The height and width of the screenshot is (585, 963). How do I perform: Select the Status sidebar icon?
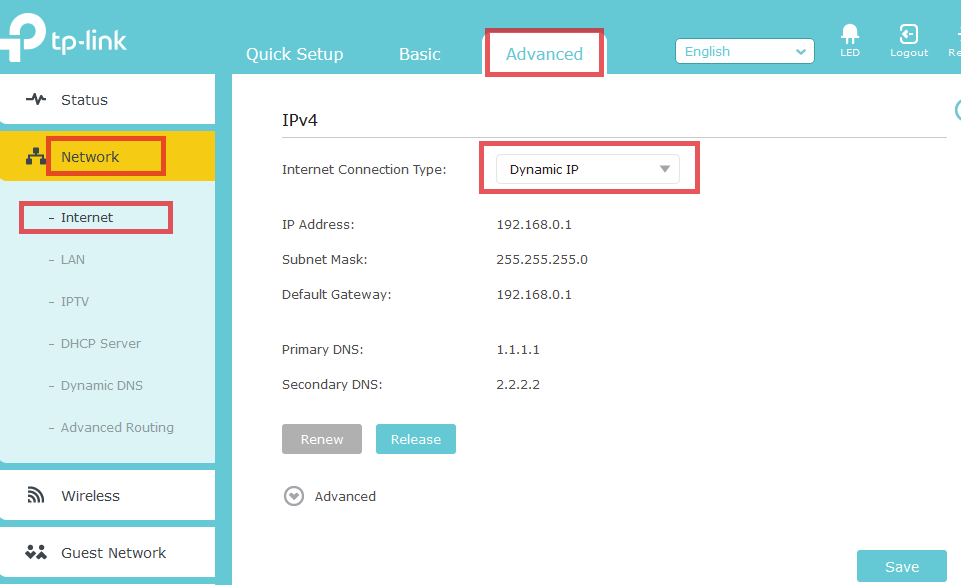(x=36, y=99)
